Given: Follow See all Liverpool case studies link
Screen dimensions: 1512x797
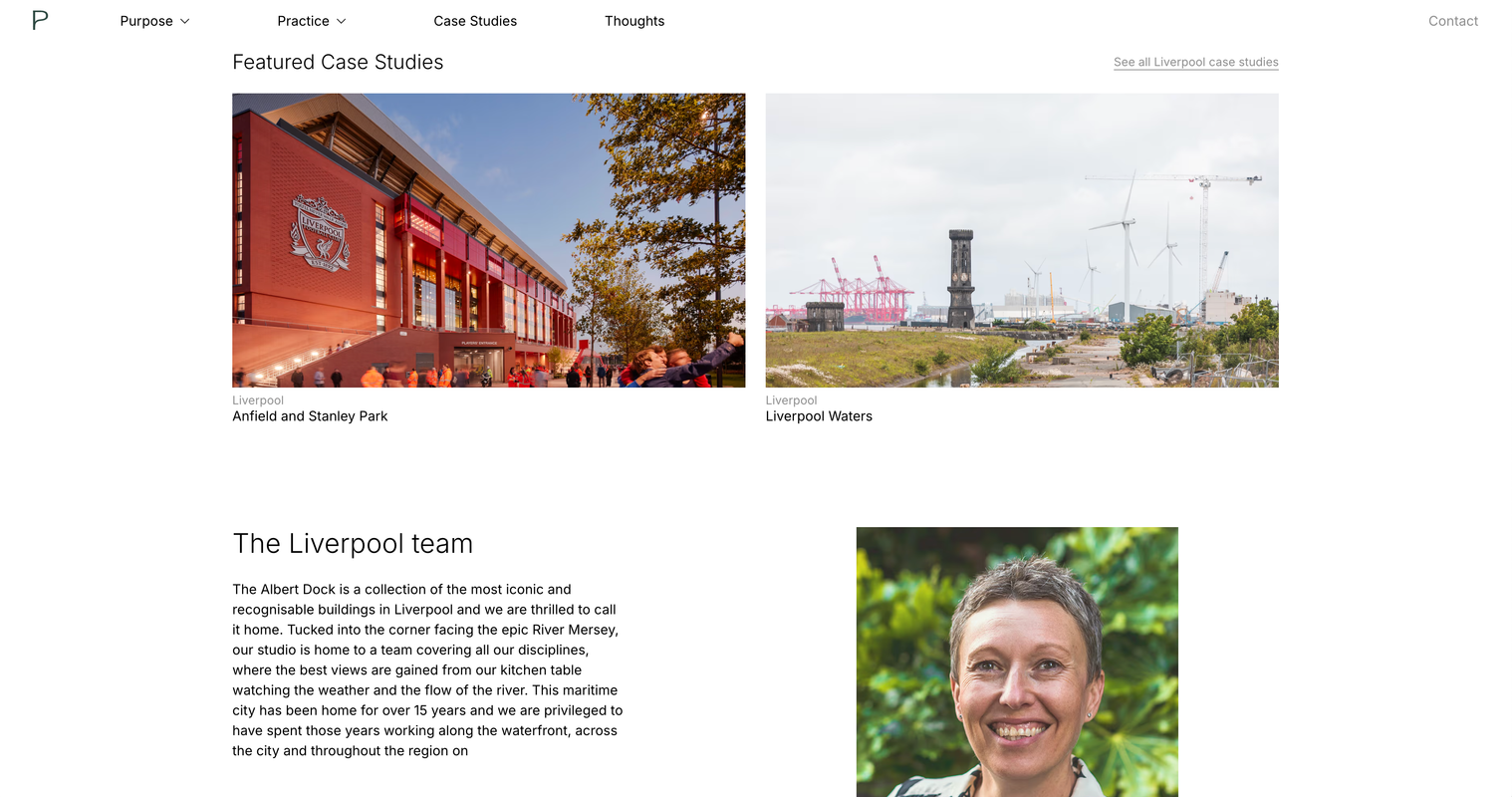Looking at the screenshot, I should pyautogui.click(x=1195, y=62).
